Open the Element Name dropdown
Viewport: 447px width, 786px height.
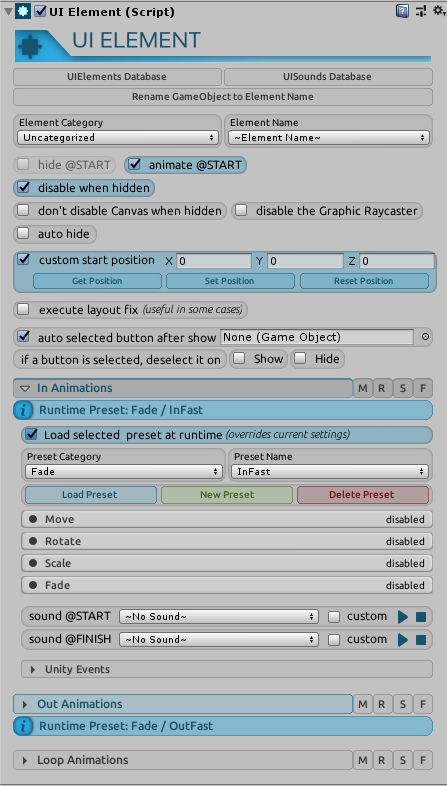[x=329, y=137]
